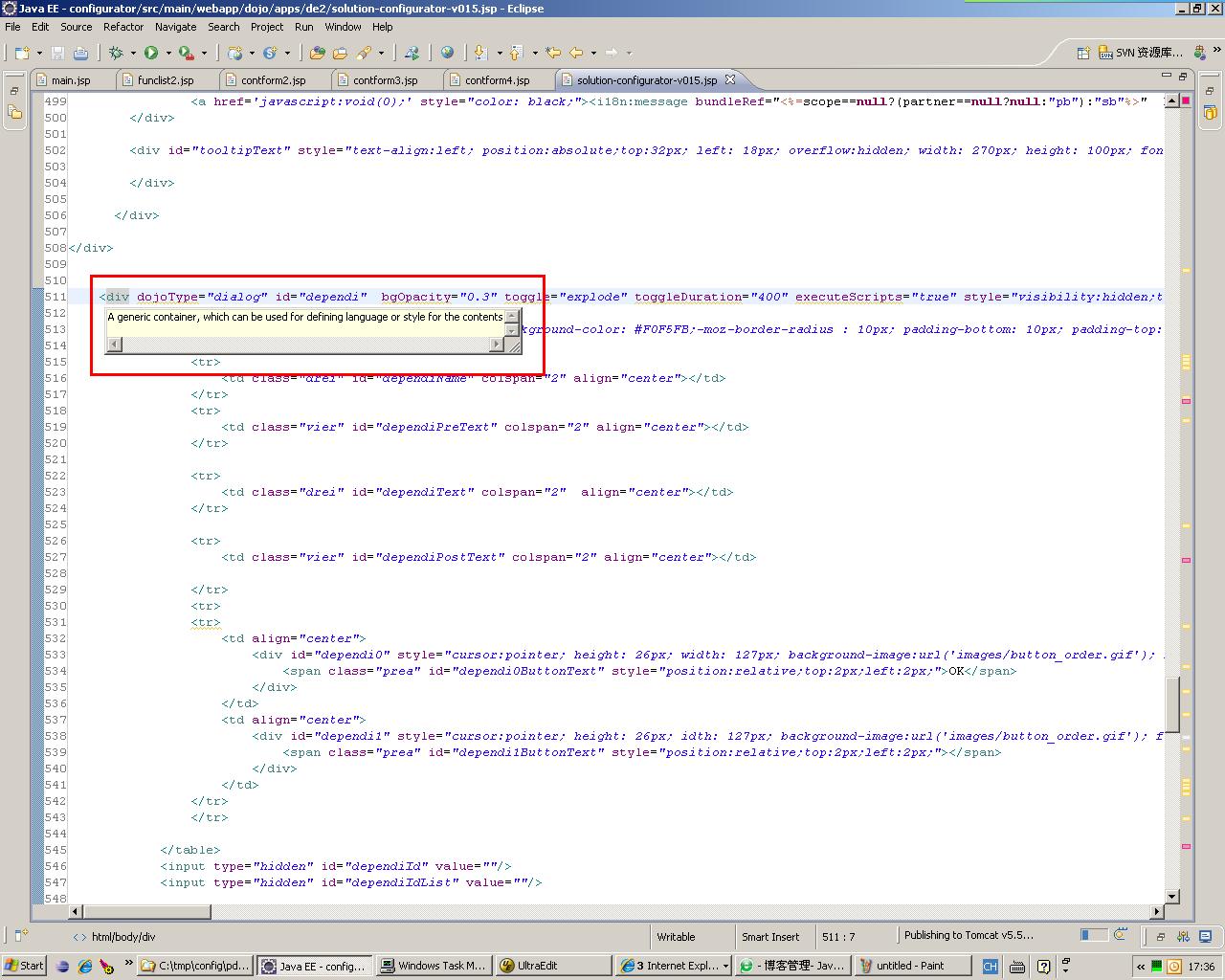Click the Windows Start button

[24, 966]
